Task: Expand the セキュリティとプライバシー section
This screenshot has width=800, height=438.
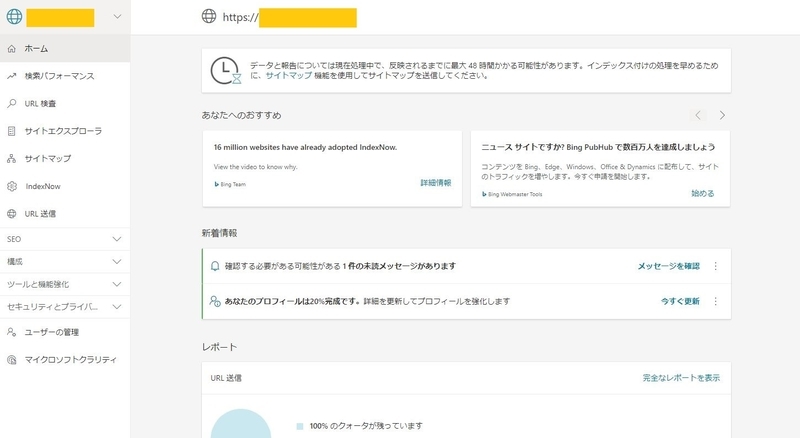Action: 65,306
